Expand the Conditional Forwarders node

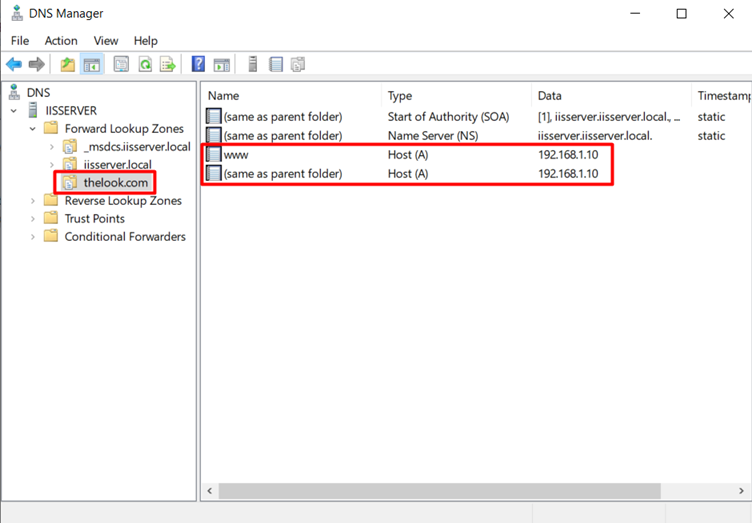[x=33, y=236]
